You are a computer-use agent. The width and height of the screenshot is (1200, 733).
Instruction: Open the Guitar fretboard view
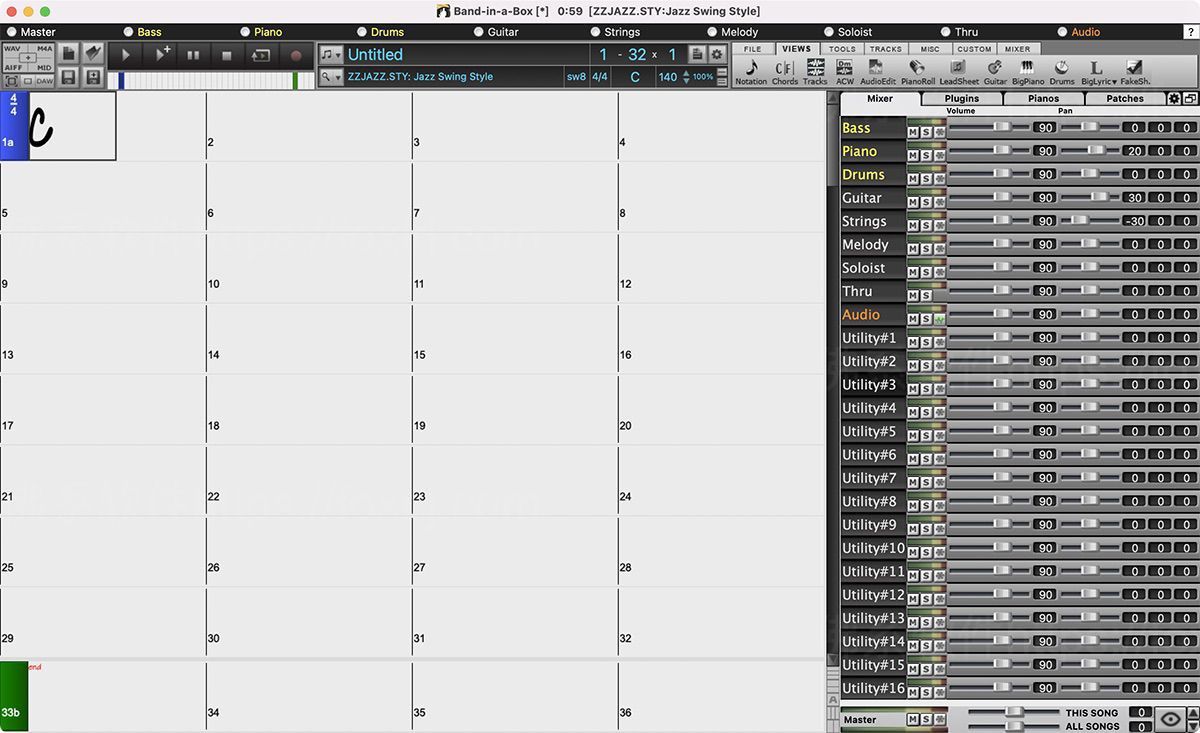[995, 70]
